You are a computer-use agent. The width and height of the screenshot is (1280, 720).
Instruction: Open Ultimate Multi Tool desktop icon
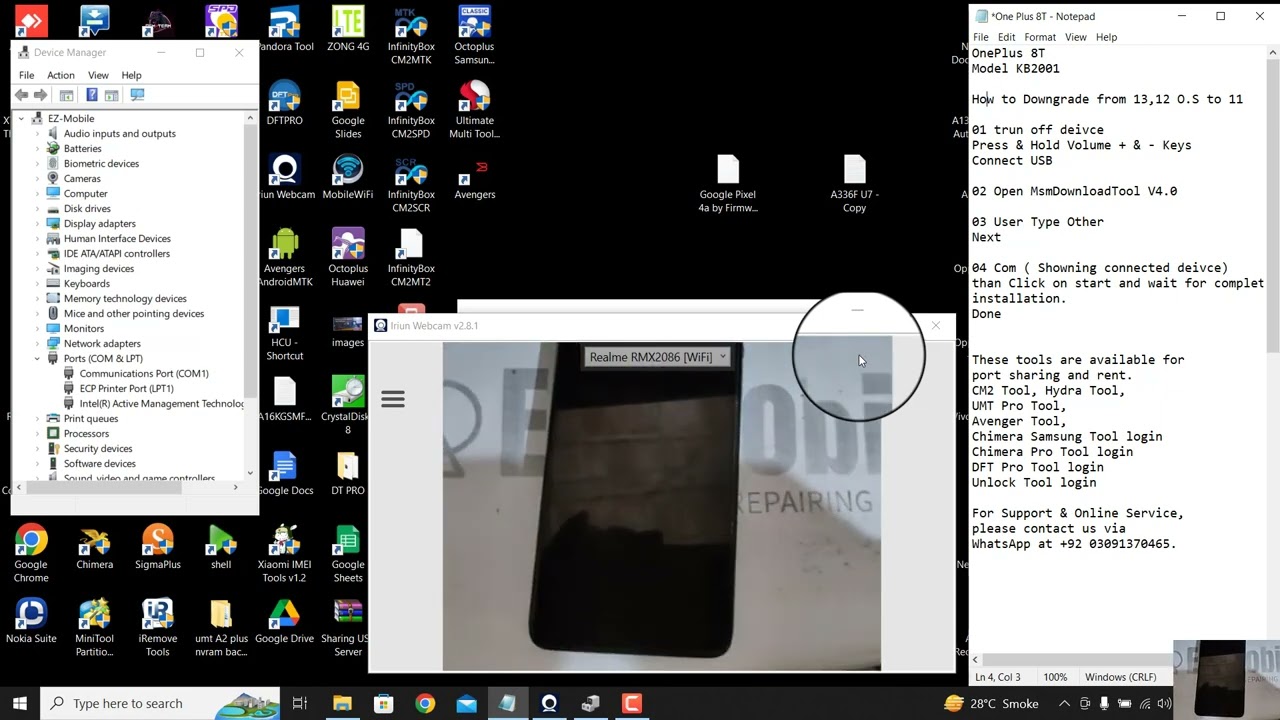click(474, 110)
